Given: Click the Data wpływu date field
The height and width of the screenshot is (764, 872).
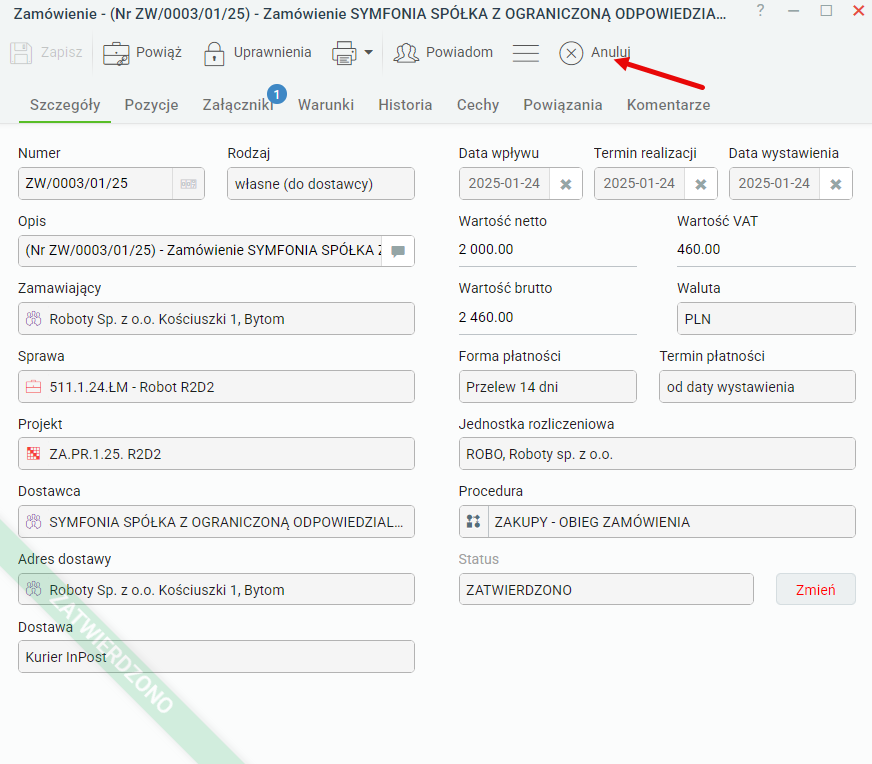Looking at the screenshot, I should pos(504,183).
